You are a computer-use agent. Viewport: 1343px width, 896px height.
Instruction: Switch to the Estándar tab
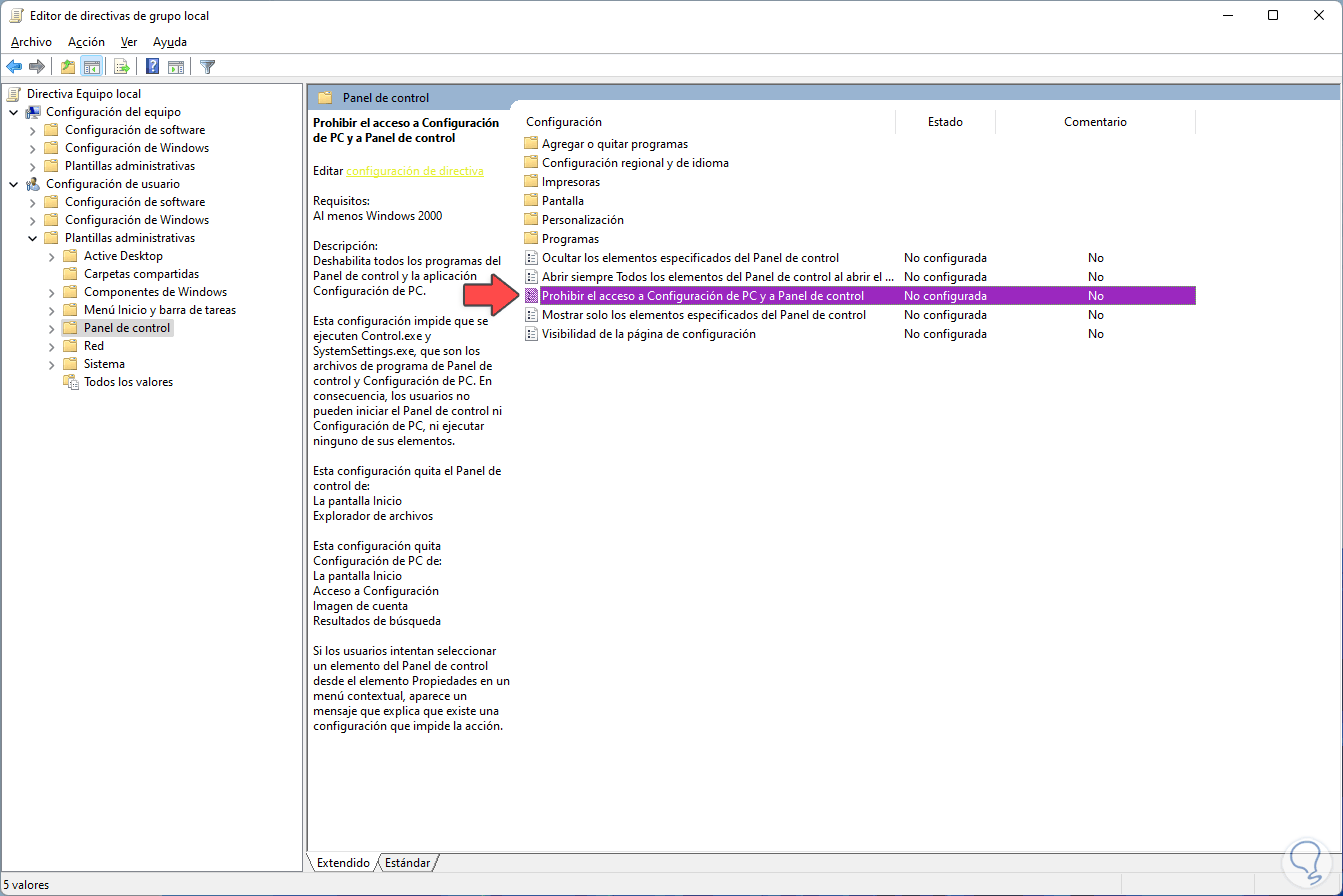(407, 863)
